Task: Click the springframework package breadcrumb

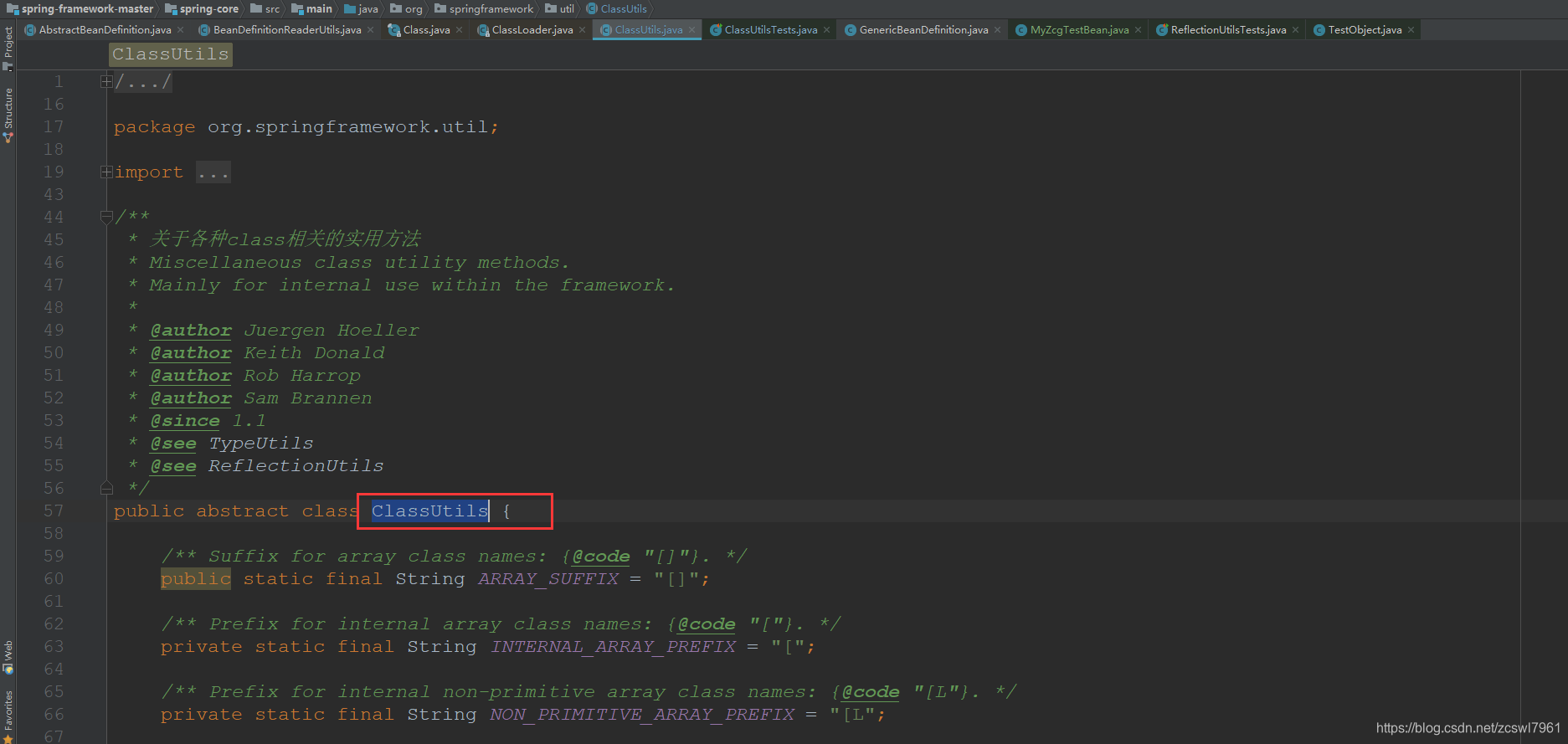Action: point(484,8)
